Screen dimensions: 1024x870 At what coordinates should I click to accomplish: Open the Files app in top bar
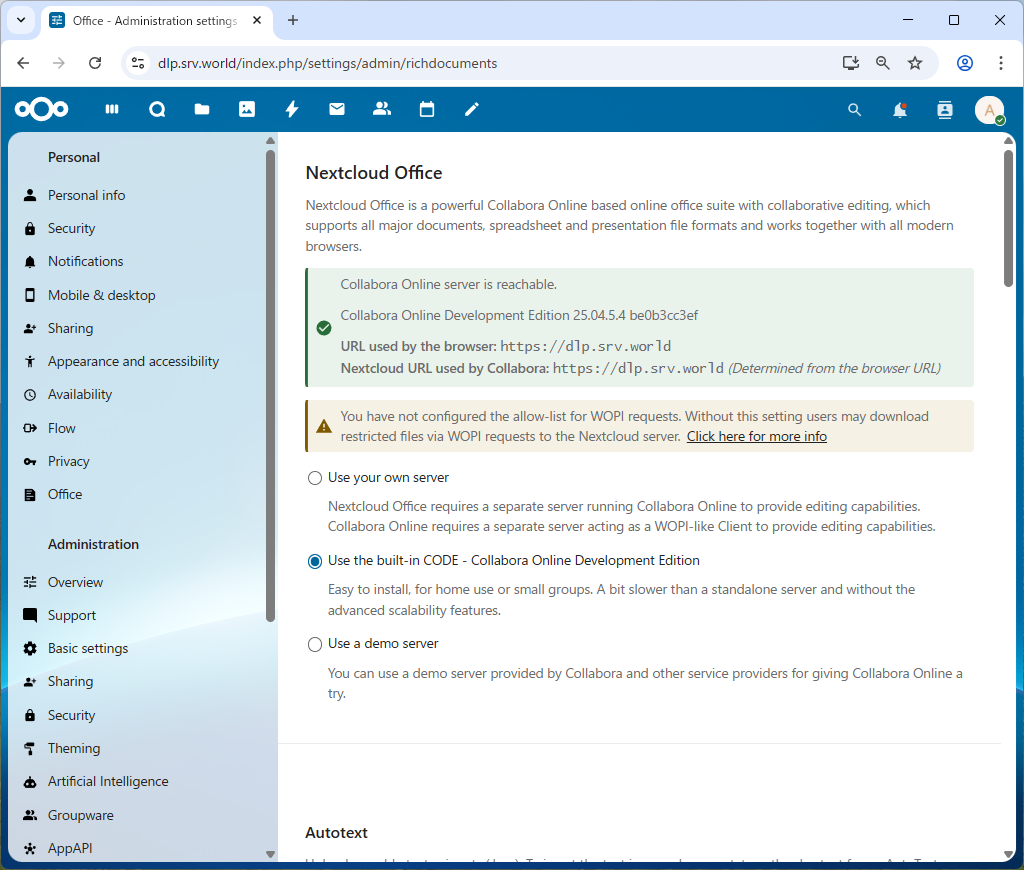click(202, 110)
